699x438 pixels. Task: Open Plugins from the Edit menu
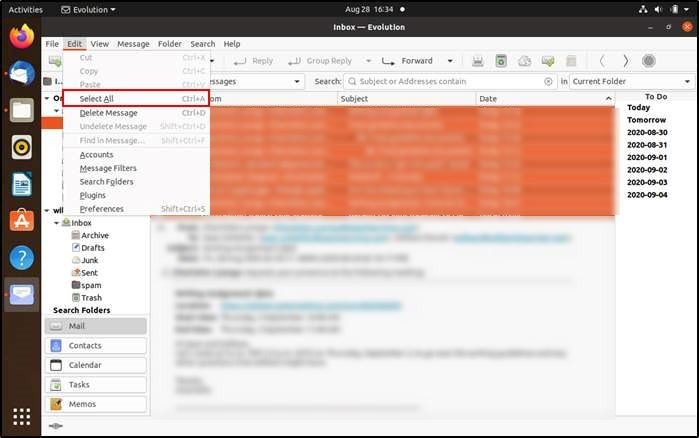(x=136, y=196)
